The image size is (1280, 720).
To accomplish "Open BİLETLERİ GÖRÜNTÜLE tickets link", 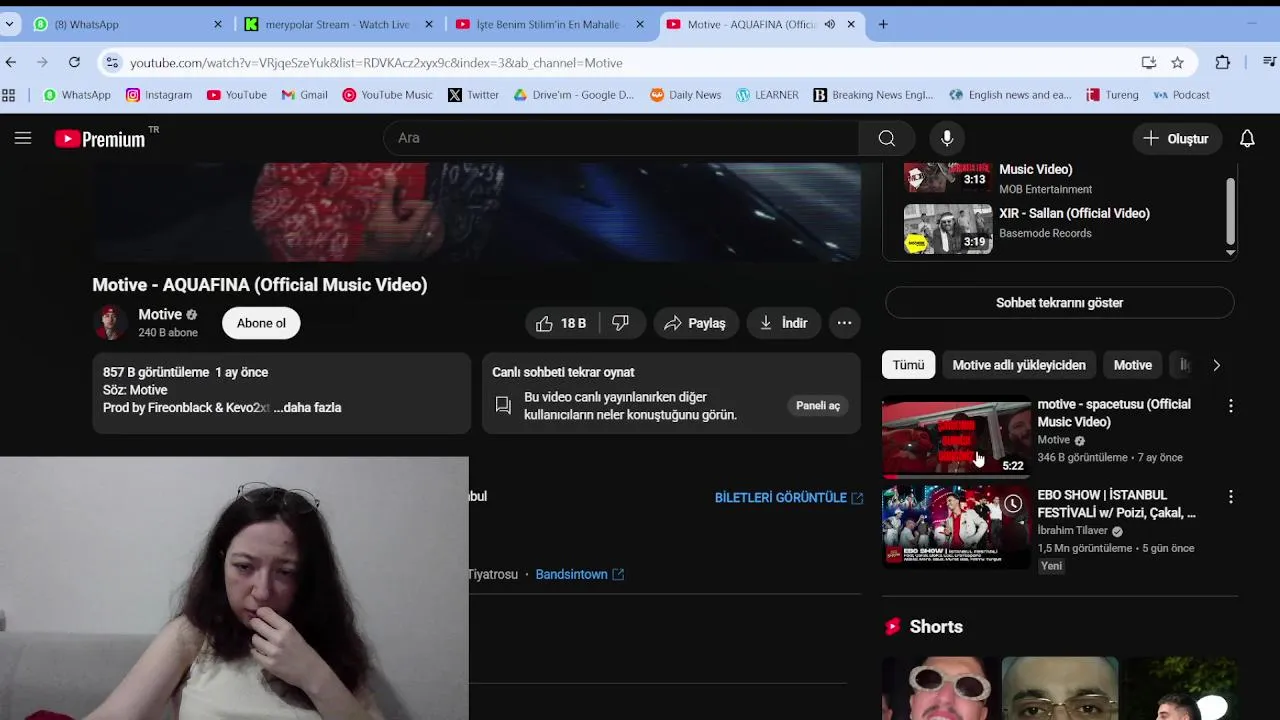I will point(788,497).
